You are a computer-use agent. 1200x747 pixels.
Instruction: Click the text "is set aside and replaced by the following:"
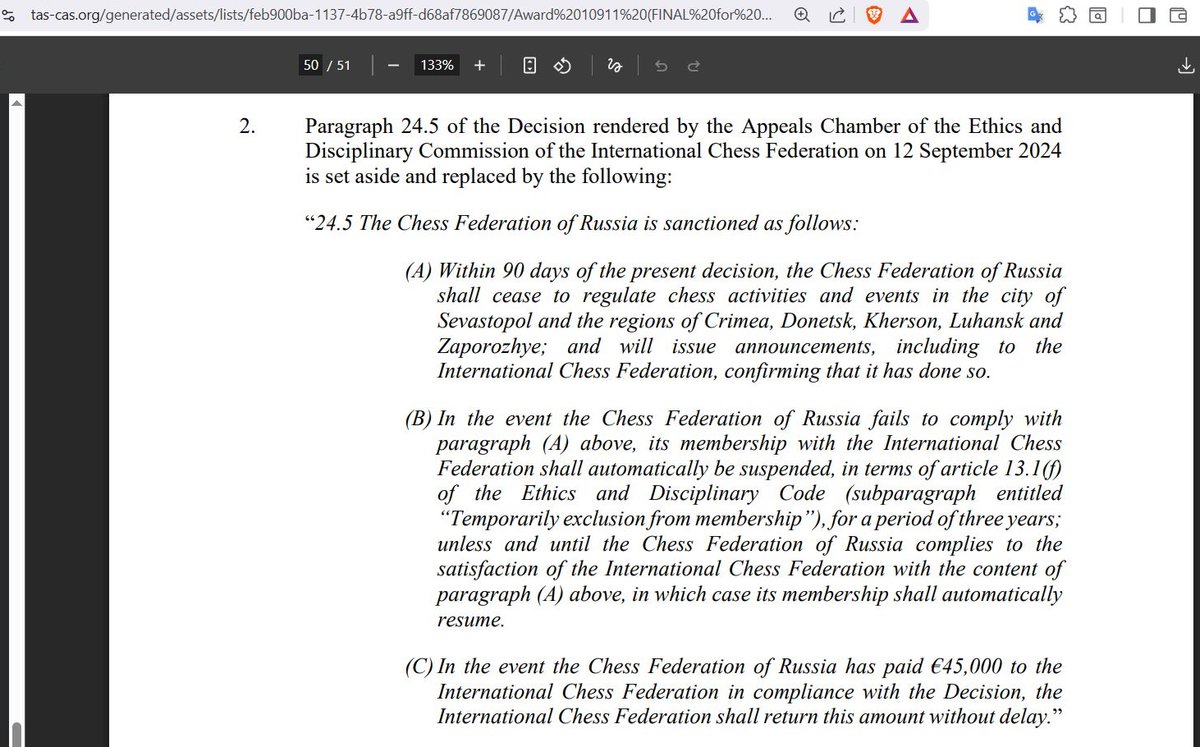pyautogui.click(x=490, y=177)
